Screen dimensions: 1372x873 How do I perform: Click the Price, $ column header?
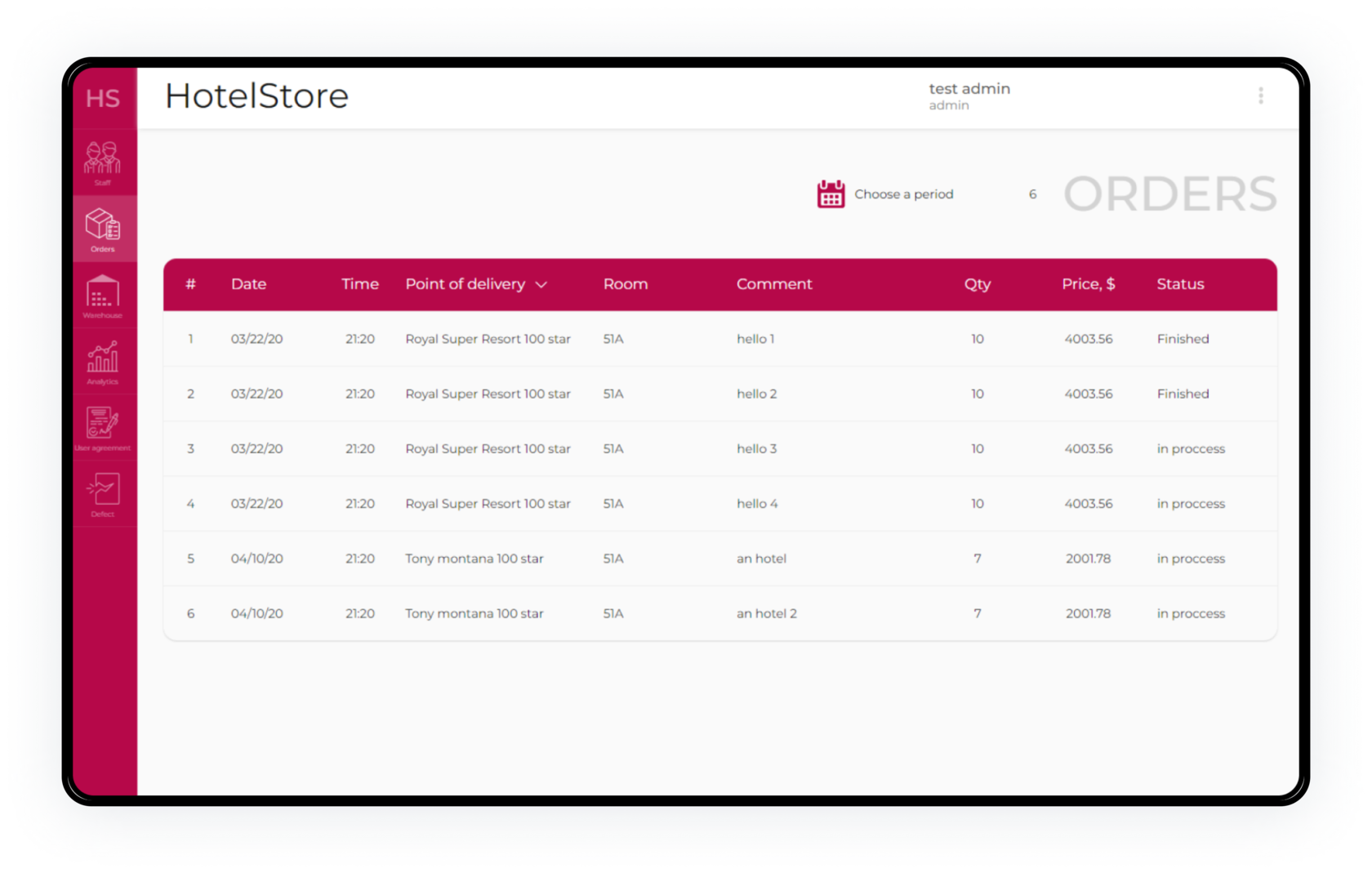point(1089,284)
